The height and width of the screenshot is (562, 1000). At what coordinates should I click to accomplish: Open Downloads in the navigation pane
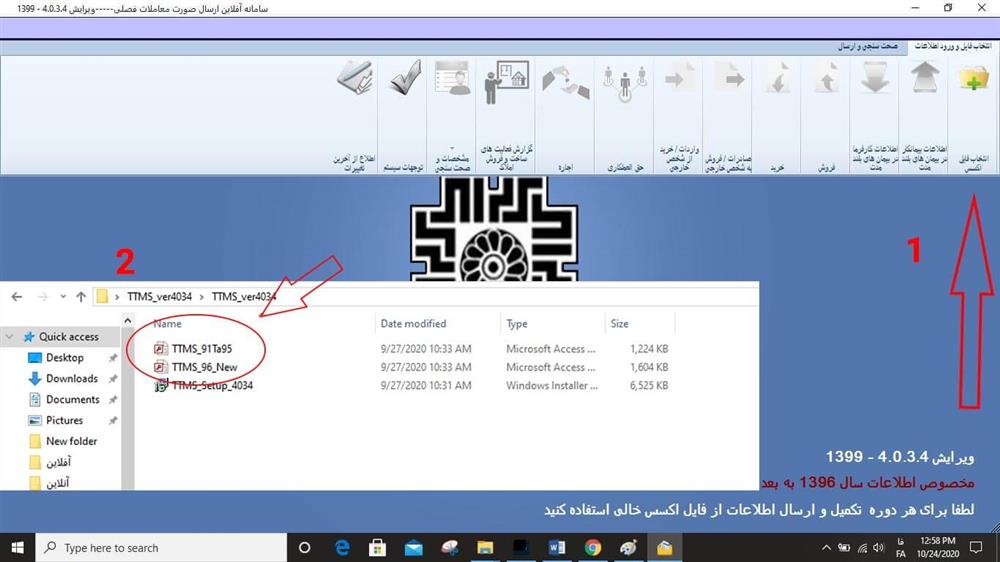click(71, 378)
